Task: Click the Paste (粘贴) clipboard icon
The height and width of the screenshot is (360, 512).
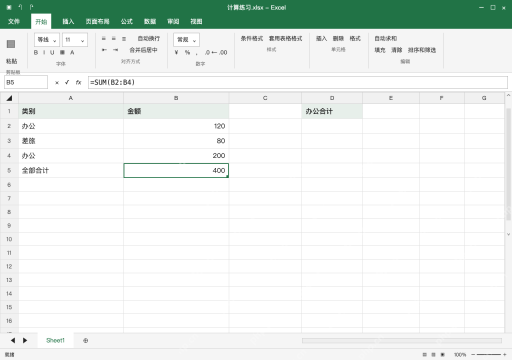Action: (x=11, y=44)
